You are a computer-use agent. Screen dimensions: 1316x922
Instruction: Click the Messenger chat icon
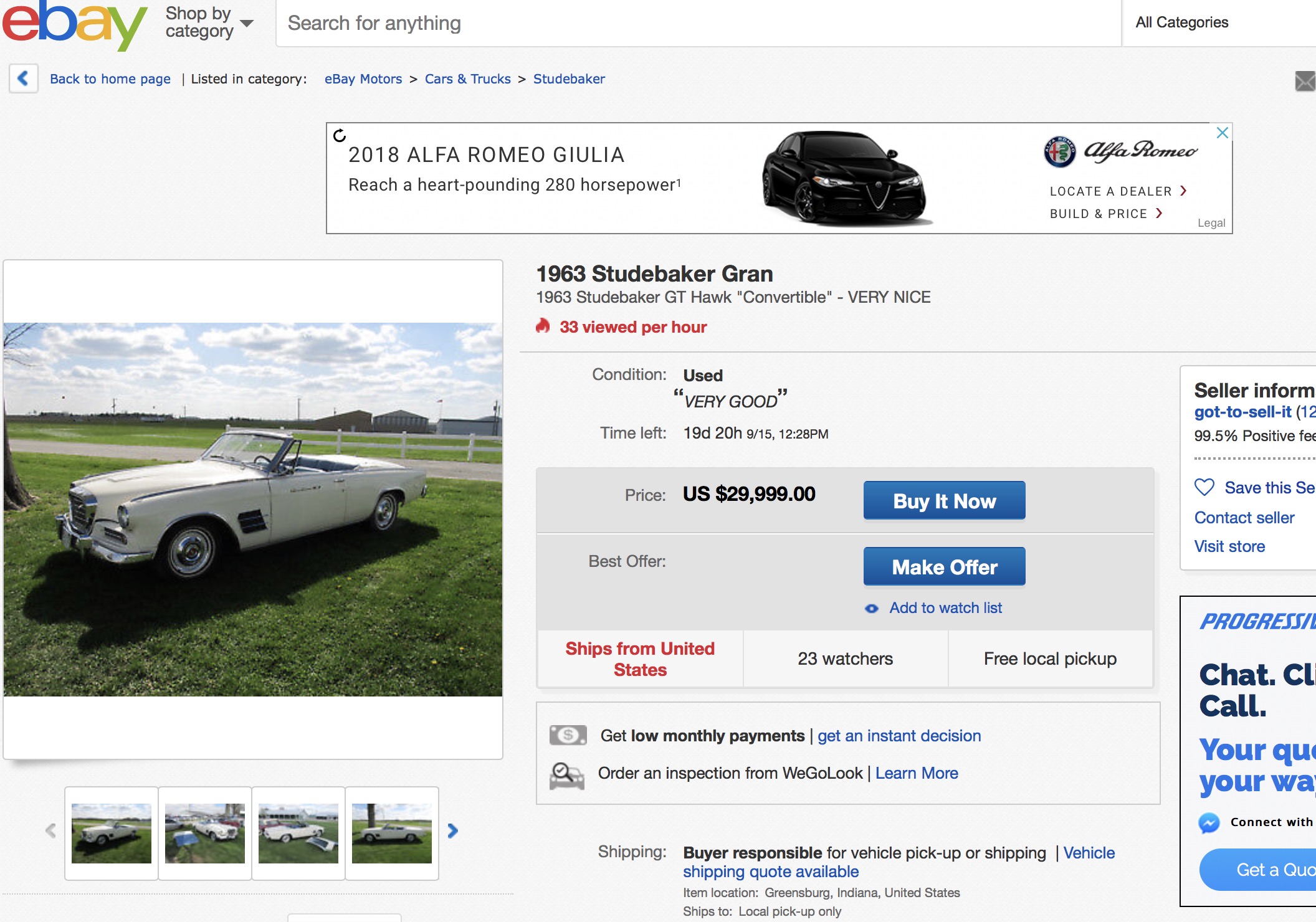(x=1209, y=822)
